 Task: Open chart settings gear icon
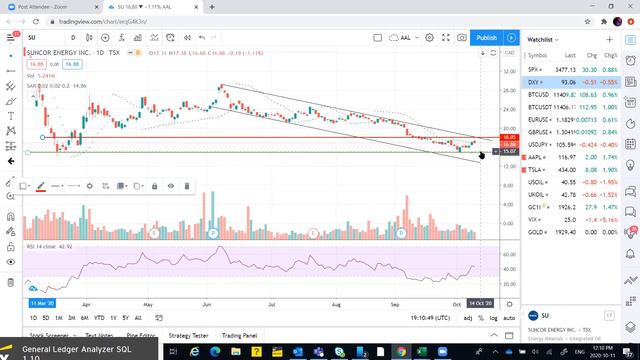pyautogui.click(x=429, y=38)
